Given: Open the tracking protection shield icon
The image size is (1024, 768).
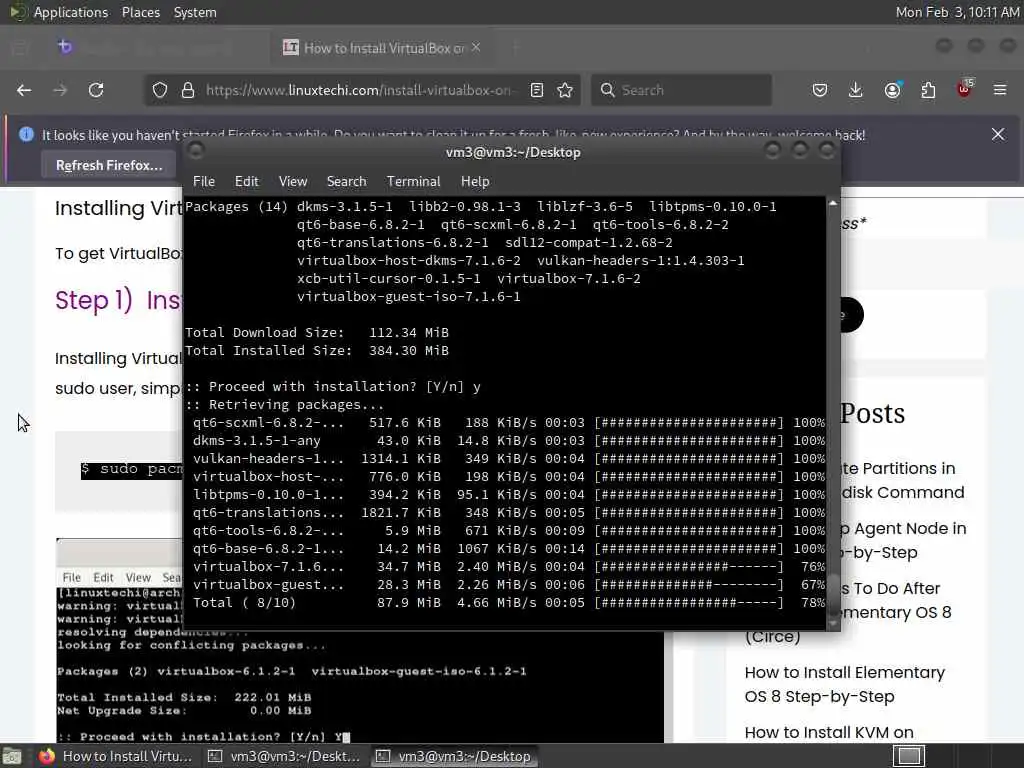Looking at the screenshot, I should pyautogui.click(x=159, y=90).
